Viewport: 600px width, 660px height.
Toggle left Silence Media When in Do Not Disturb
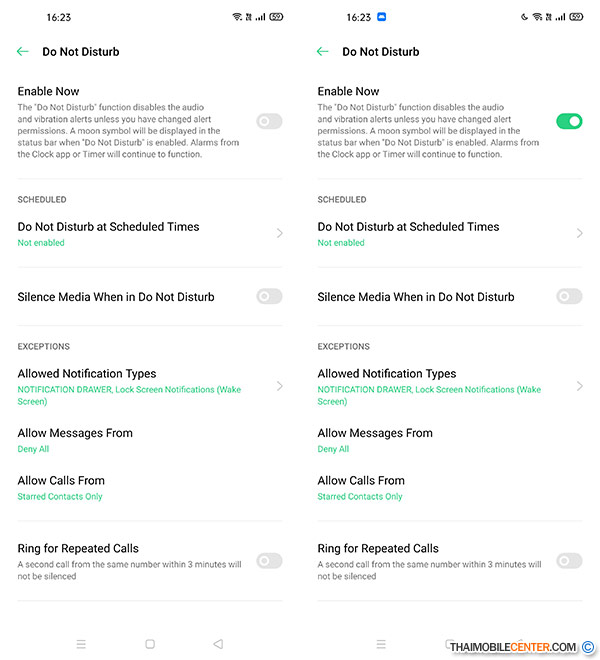coord(269,297)
